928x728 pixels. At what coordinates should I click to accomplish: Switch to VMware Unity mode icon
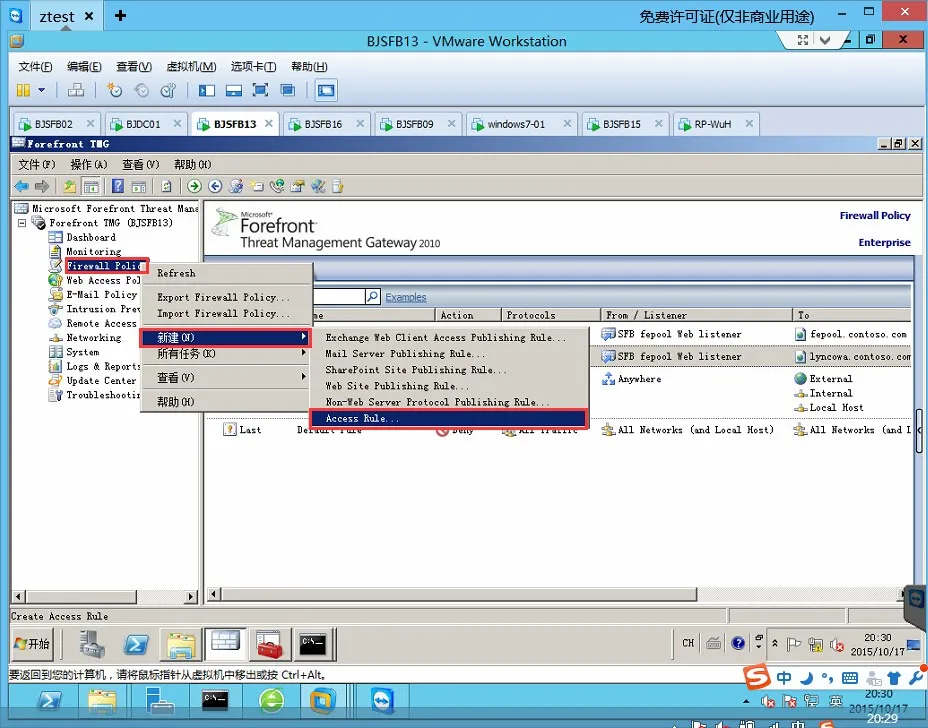[288, 90]
